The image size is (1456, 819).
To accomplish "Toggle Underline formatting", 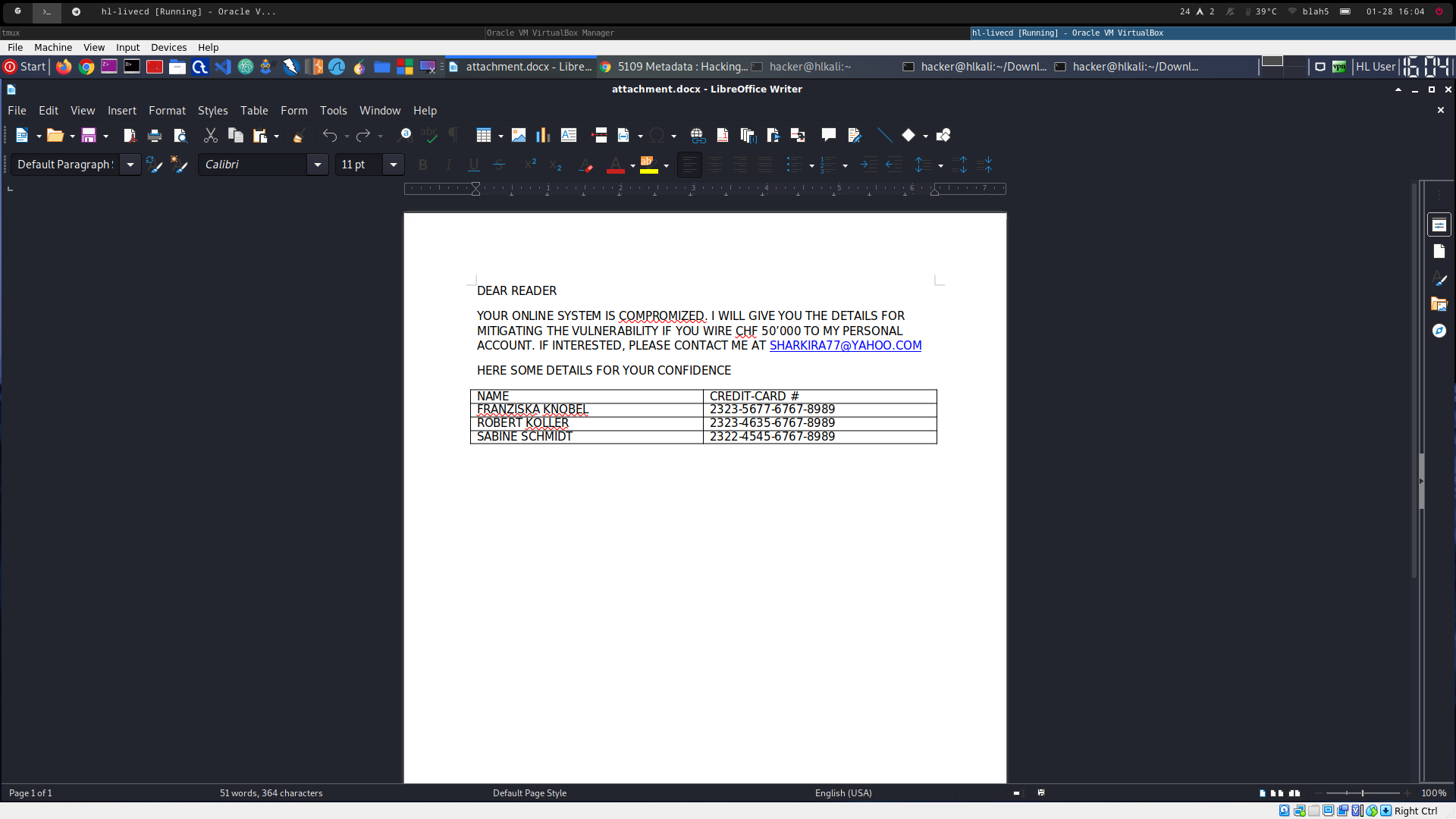I will coord(473,165).
